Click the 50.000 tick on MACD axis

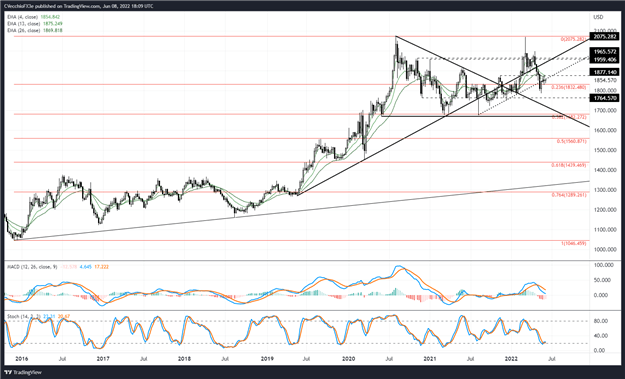[603, 280]
